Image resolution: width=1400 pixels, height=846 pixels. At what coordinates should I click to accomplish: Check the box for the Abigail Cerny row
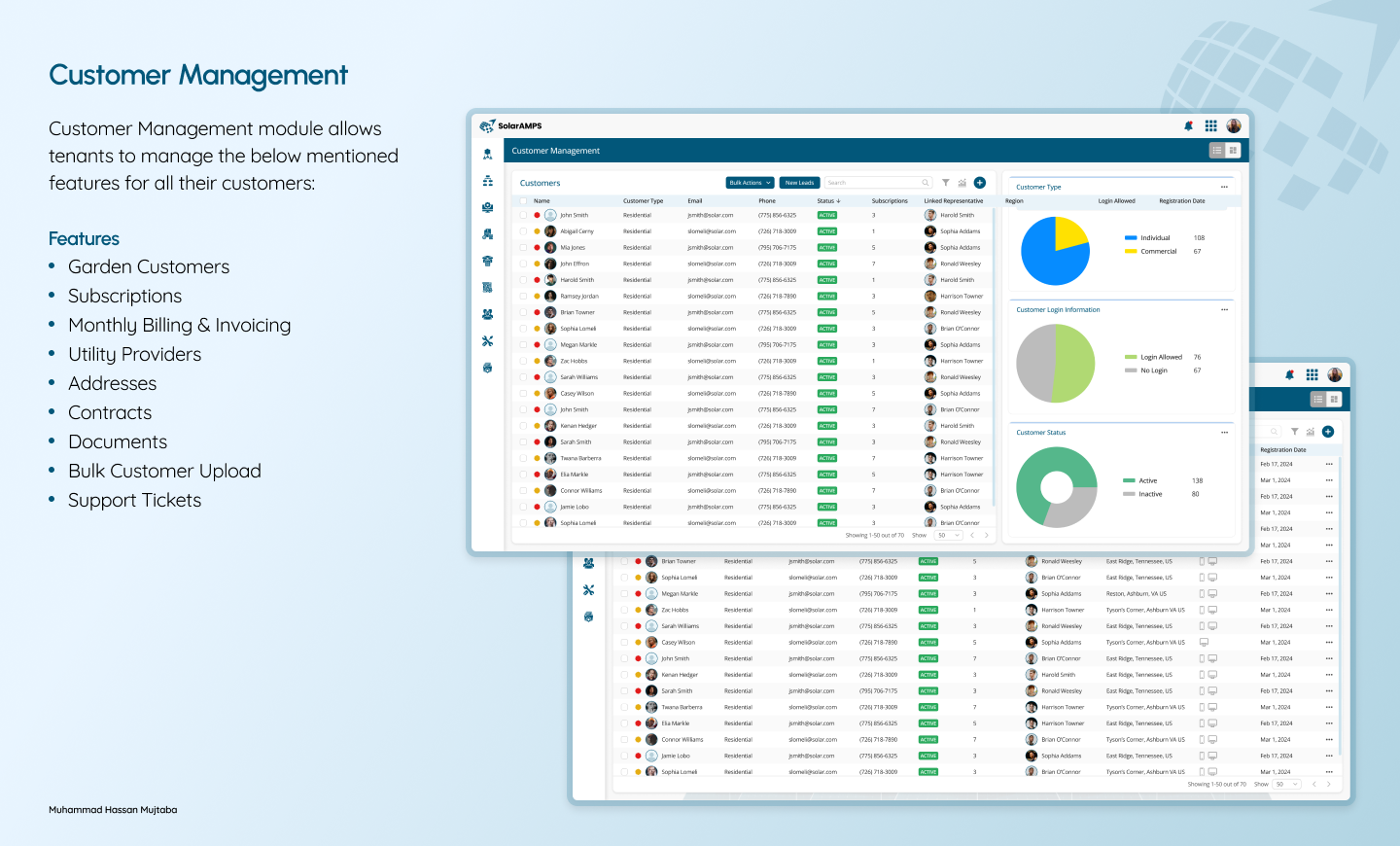point(523,231)
